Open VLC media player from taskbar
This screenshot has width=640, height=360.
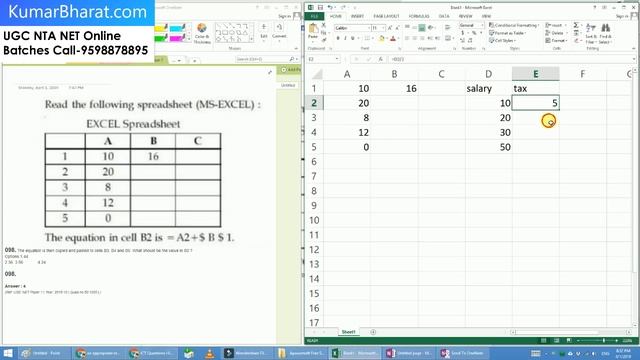[x=209, y=353]
